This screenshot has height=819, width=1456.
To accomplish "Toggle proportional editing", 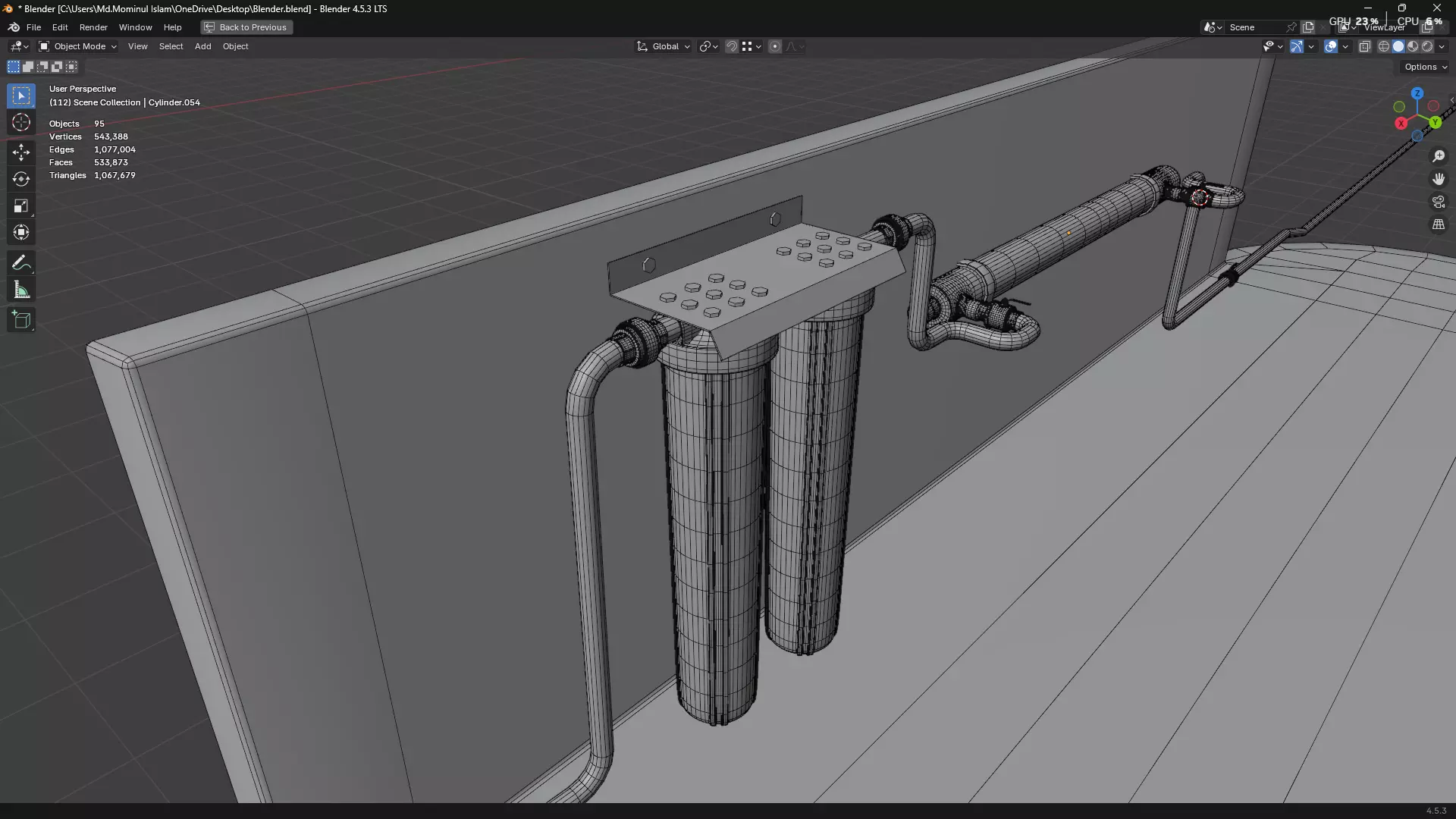I will 775,46.
